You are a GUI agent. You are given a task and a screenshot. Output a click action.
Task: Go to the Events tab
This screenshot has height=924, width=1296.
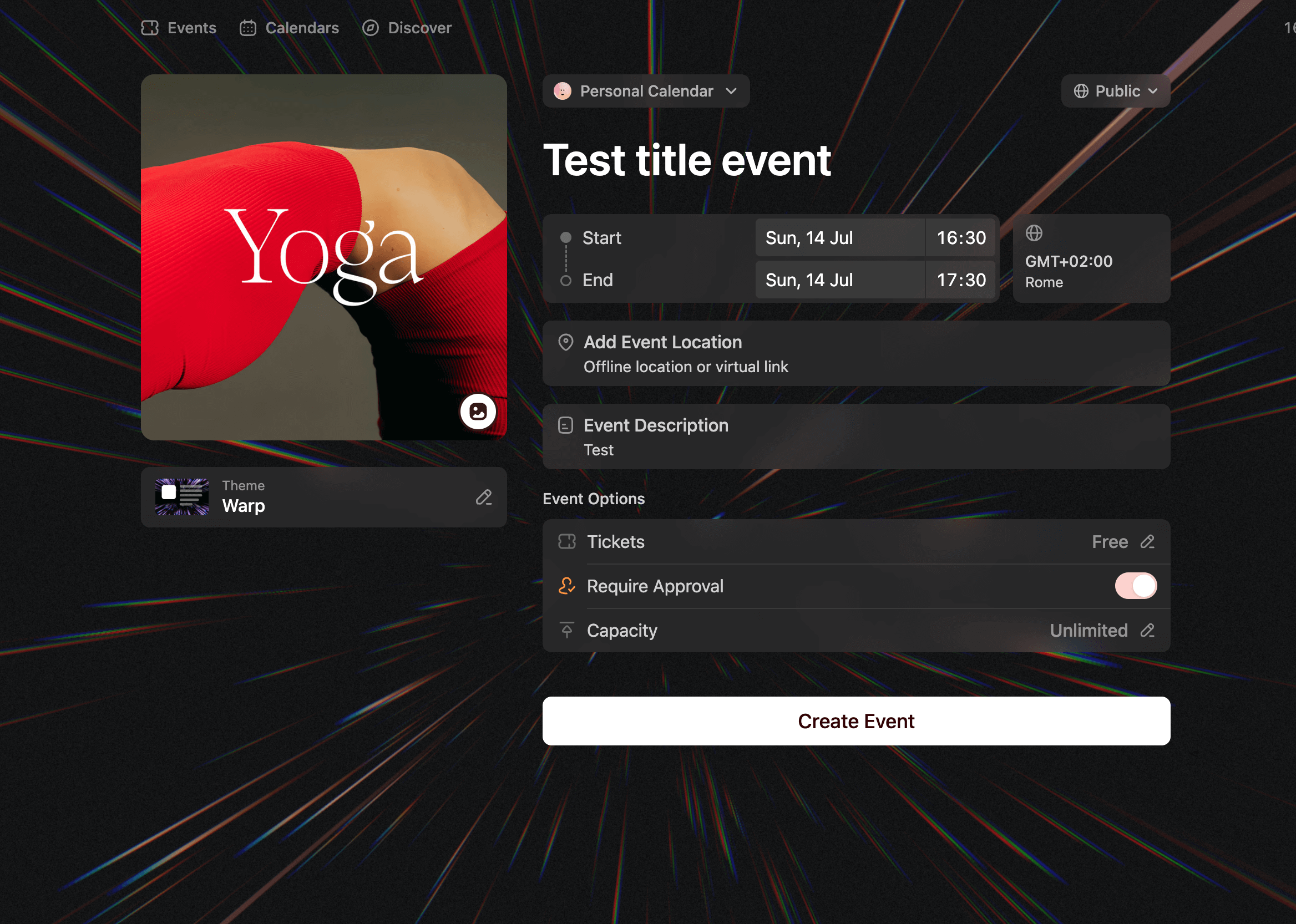179,28
